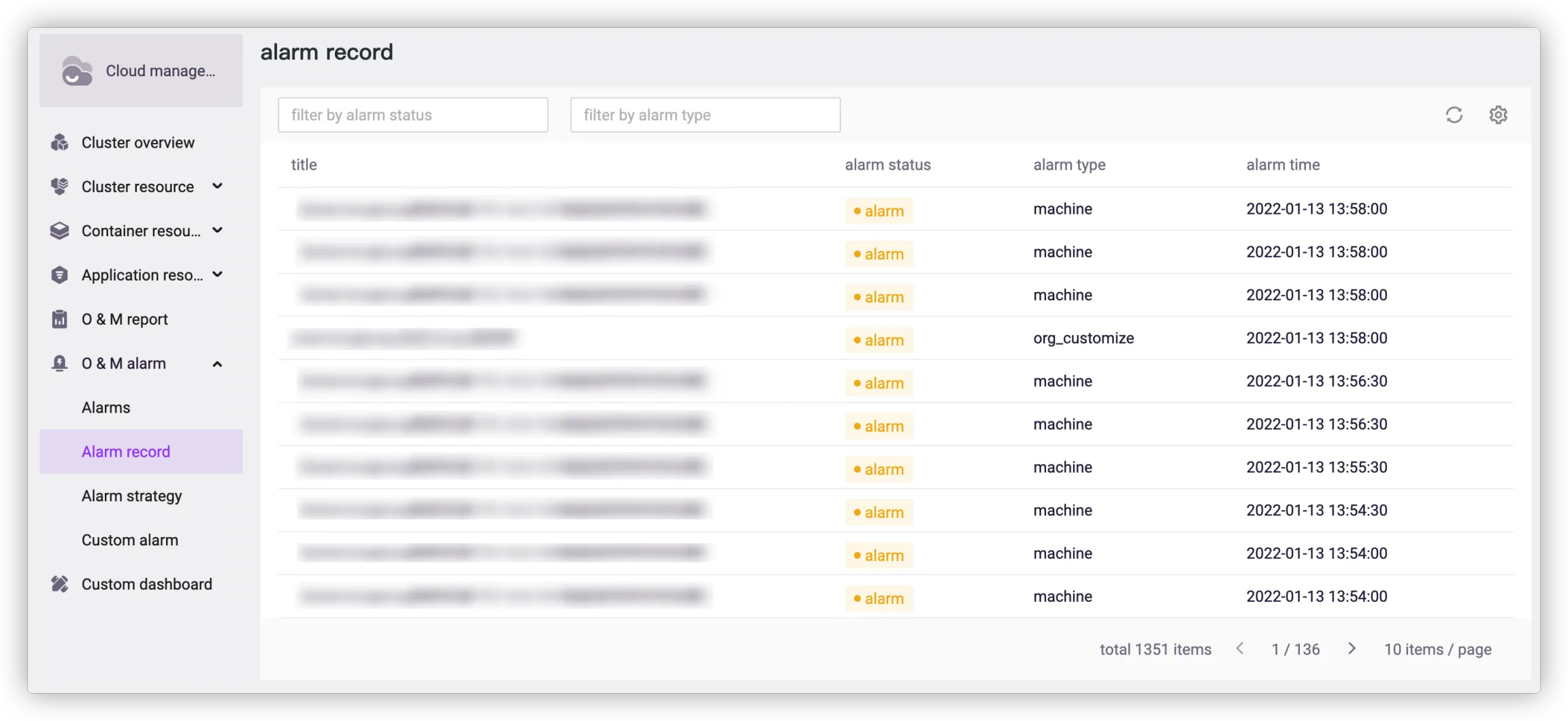Expand the Cluster resource menu chevron
The height and width of the screenshot is (721, 1568).
217,187
